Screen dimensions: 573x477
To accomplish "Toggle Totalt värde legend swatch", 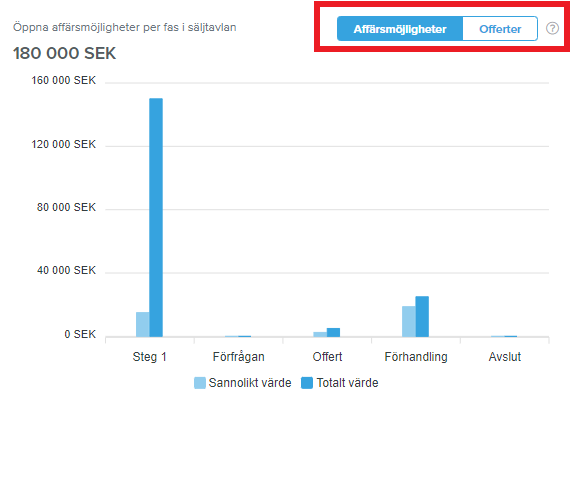I will click(x=307, y=383).
